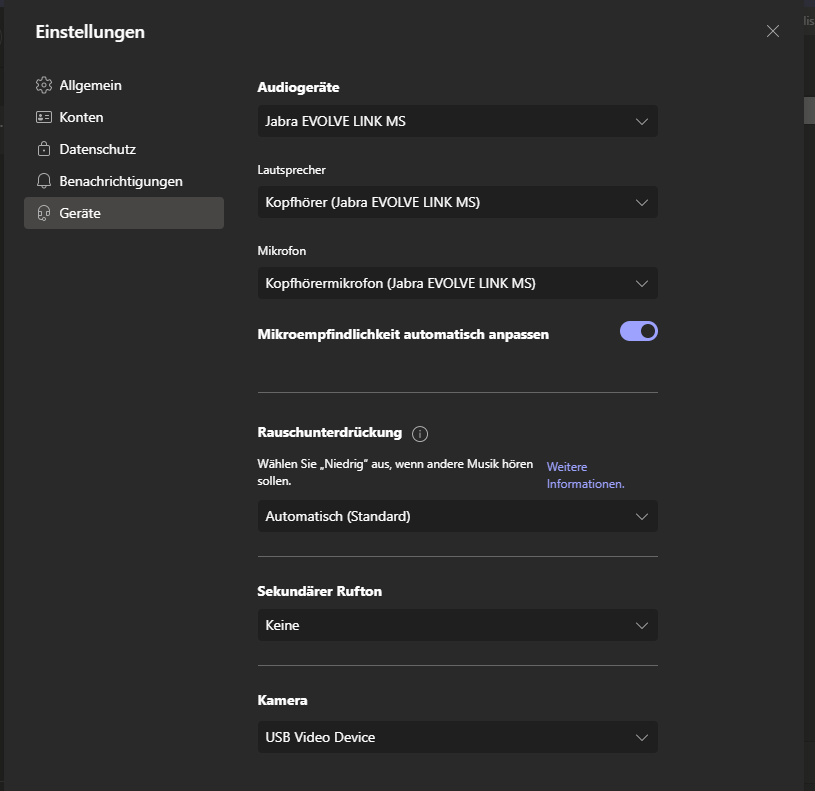This screenshot has height=791, width=815.
Task: Open the Audiogeräte dropdown showing Jabra EVOLVE LINK MS
Action: click(457, 121)
